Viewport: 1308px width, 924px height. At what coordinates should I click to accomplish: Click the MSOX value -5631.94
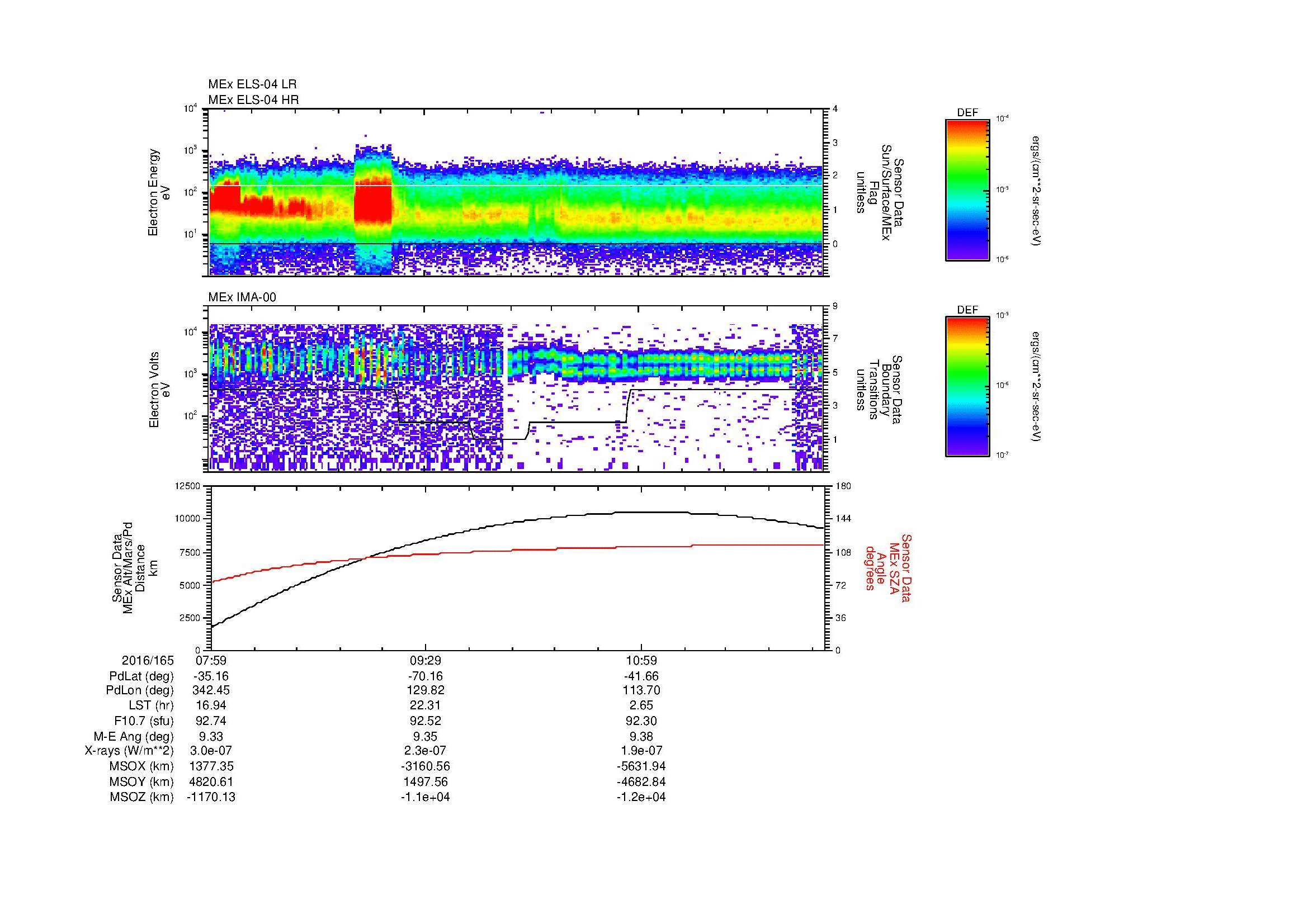coord(641,766)
